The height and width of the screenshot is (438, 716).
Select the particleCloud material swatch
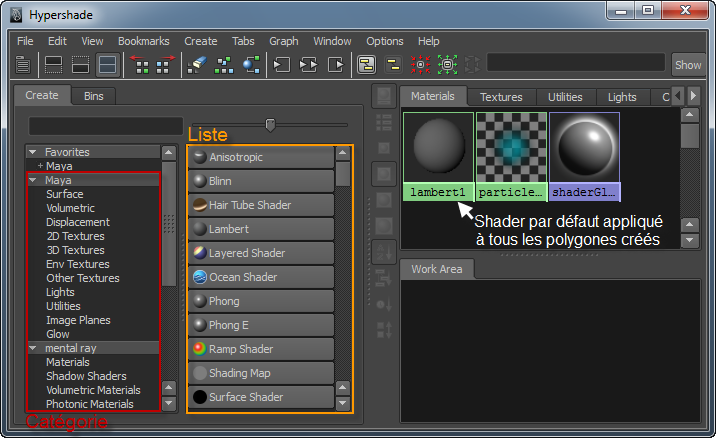point(511,156)
